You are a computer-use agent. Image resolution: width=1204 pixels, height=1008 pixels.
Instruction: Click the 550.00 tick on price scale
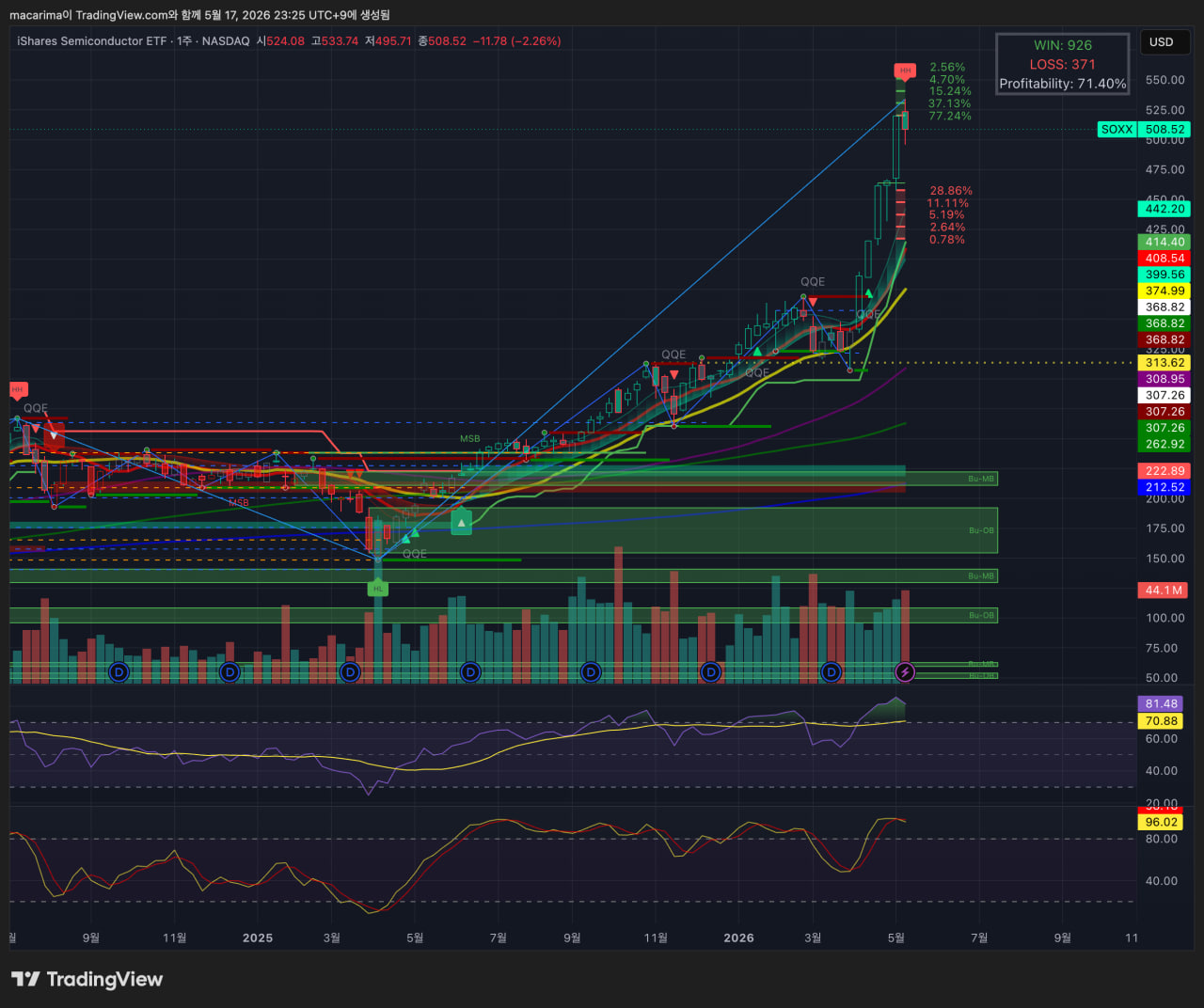click(1164, 81)
